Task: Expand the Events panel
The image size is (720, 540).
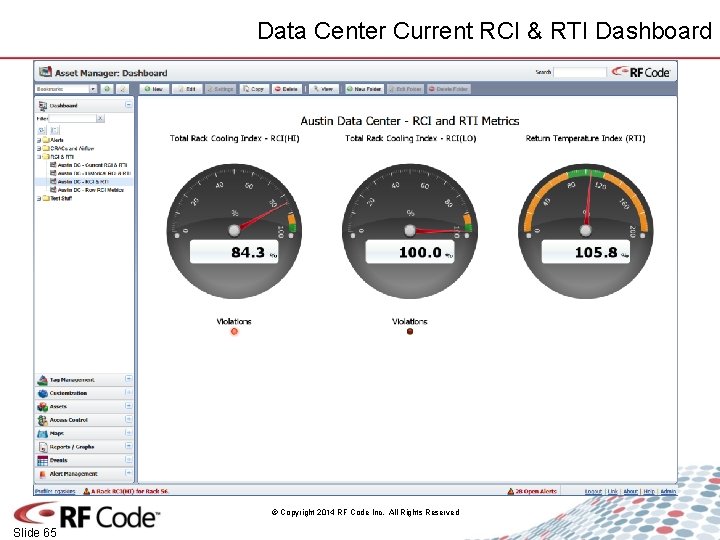Action: (x=128, y=460)
